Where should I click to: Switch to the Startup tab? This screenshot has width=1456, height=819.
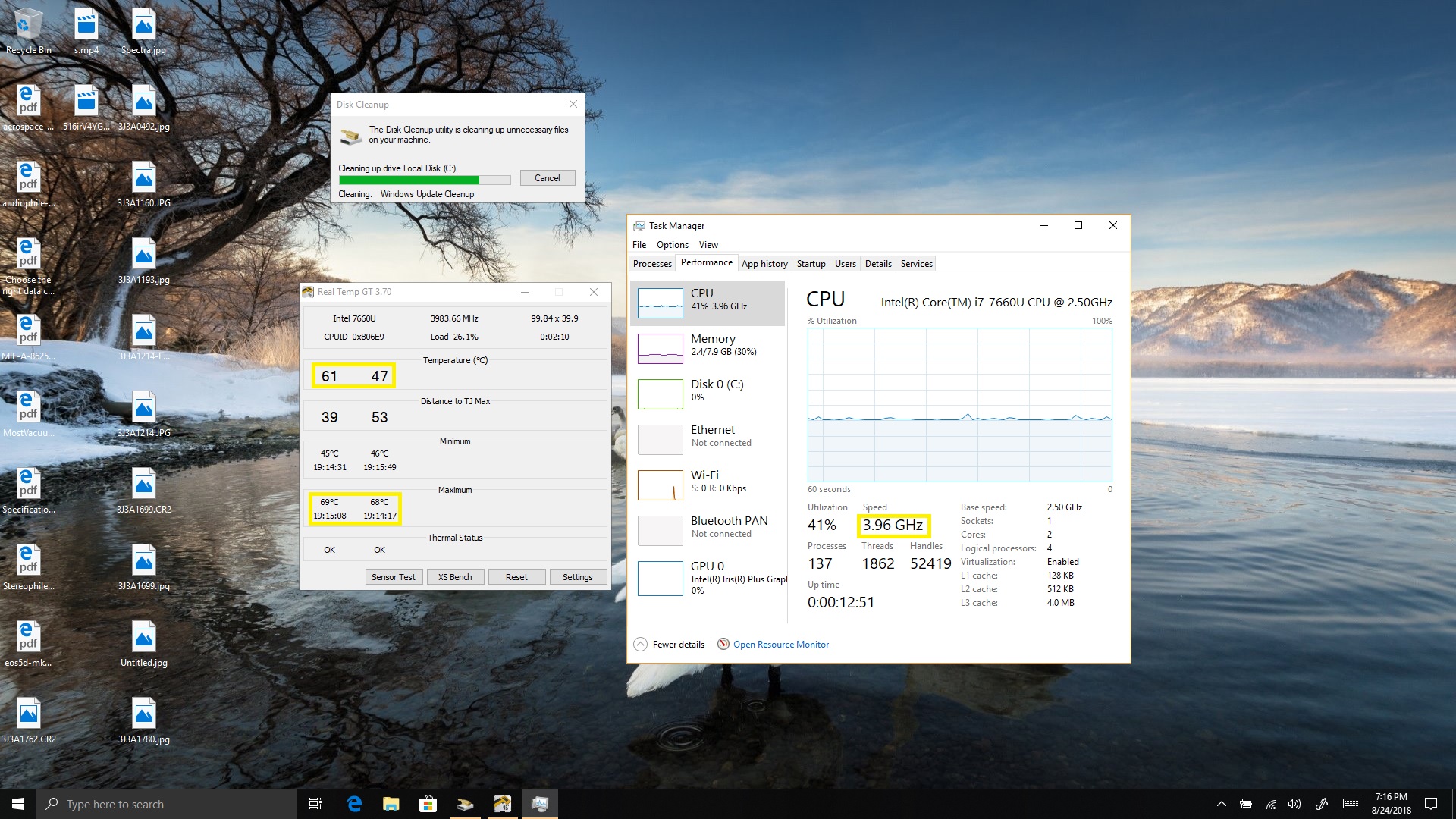[811, 264]
